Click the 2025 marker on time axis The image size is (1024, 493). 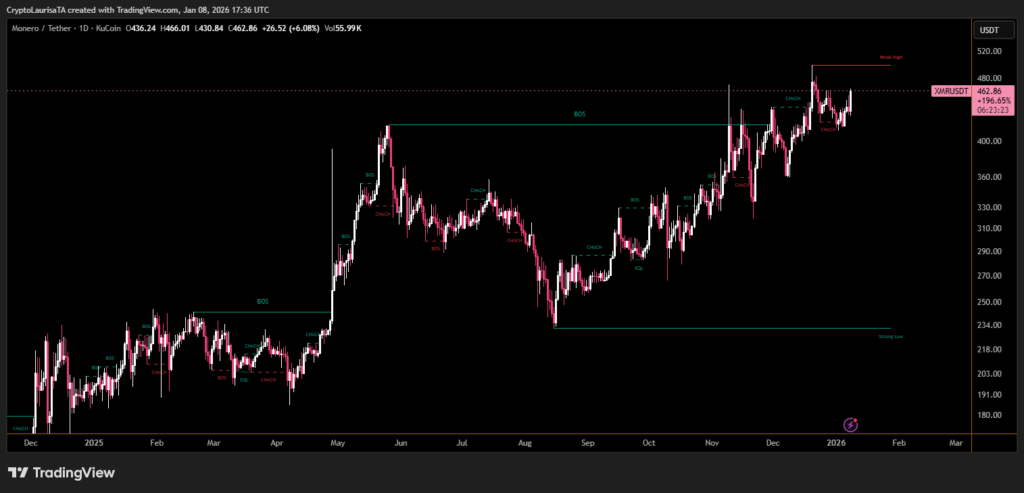click(95, 441)
